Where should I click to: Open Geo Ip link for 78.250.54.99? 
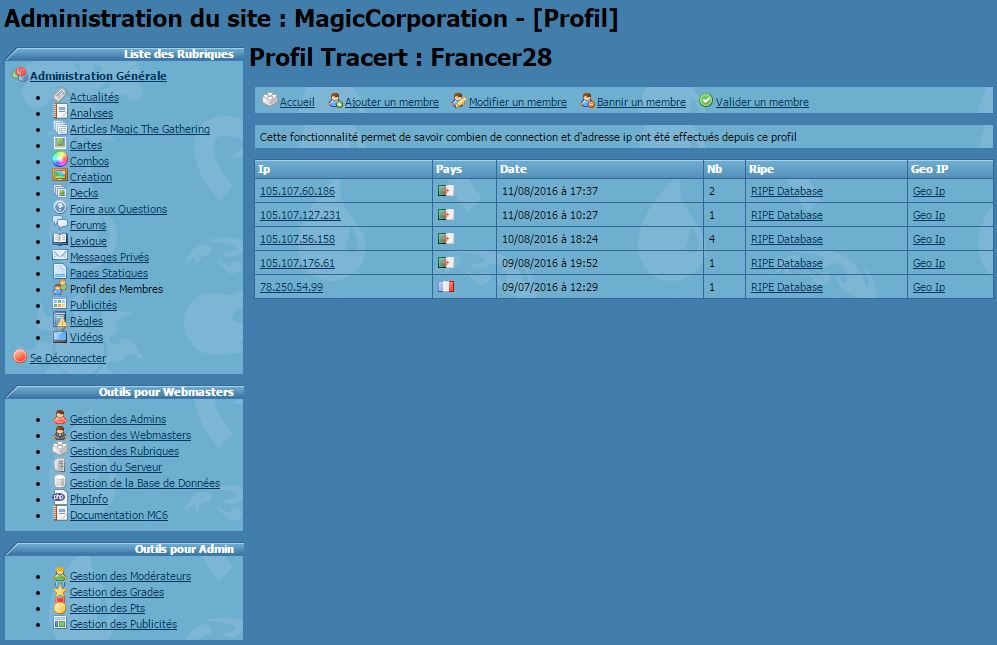(x=928, y=287)
